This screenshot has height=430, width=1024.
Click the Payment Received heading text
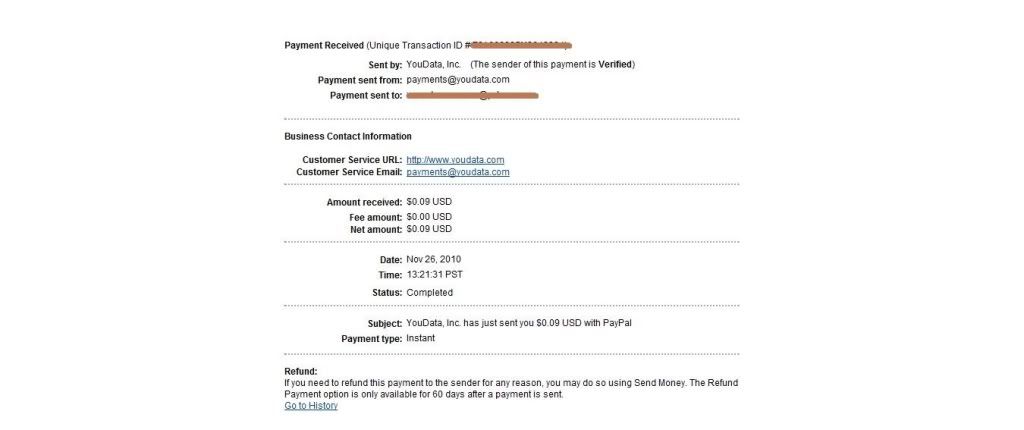point(324,46)
